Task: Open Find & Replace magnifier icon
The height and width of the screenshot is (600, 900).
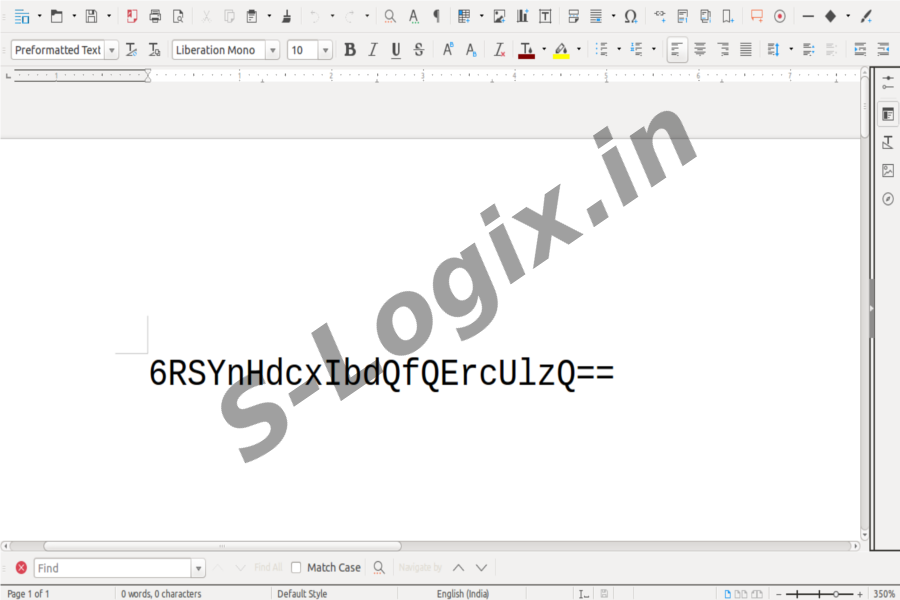Action: pos(390,16)
